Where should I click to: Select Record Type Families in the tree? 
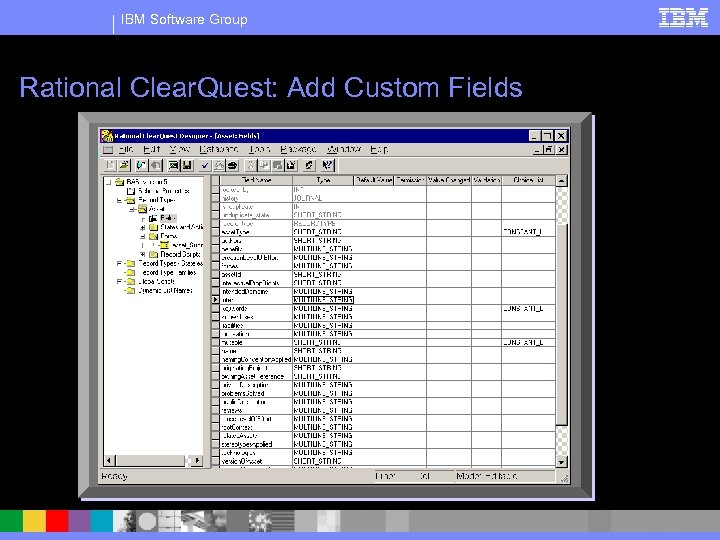(168, 273)
